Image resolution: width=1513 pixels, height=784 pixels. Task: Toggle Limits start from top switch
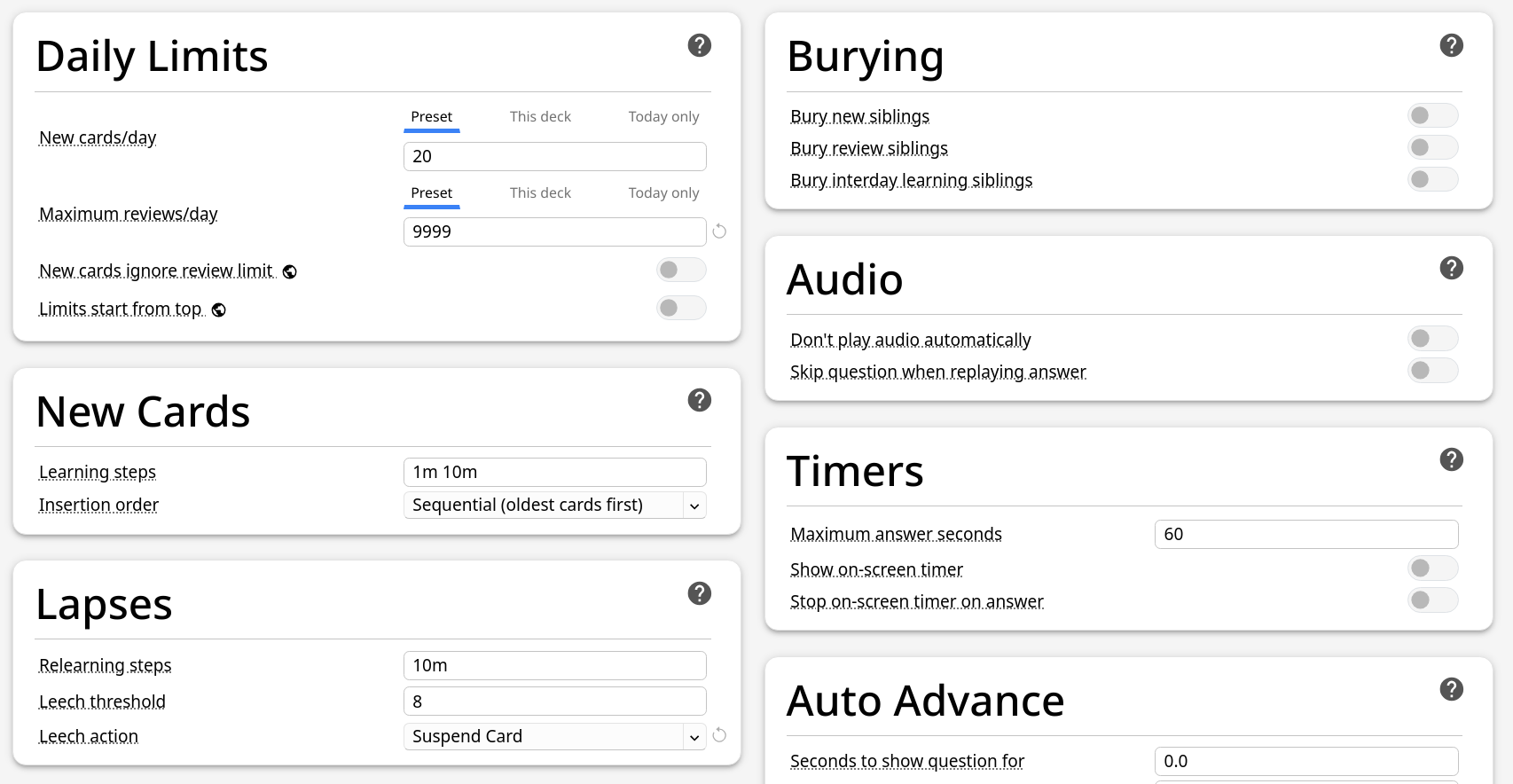click(681, 308)
